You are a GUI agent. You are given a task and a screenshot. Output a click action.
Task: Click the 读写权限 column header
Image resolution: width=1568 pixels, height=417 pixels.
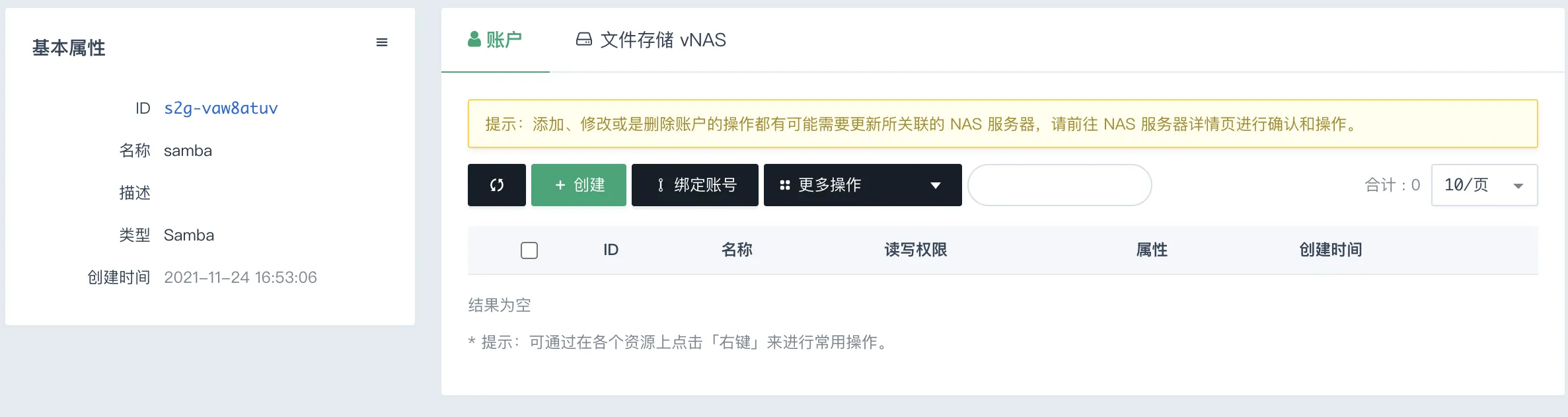tap(916, 250)
